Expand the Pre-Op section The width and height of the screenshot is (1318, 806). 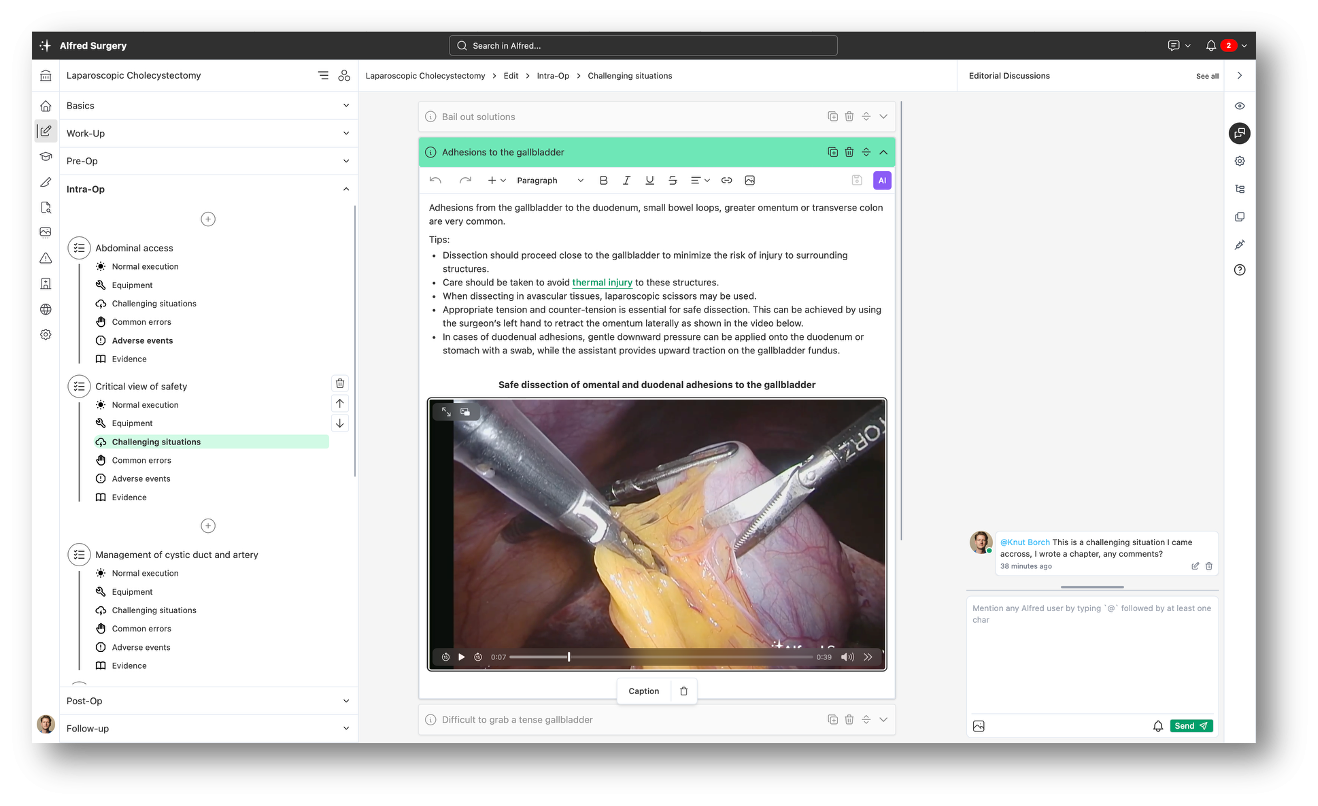(x=208, y=161)
